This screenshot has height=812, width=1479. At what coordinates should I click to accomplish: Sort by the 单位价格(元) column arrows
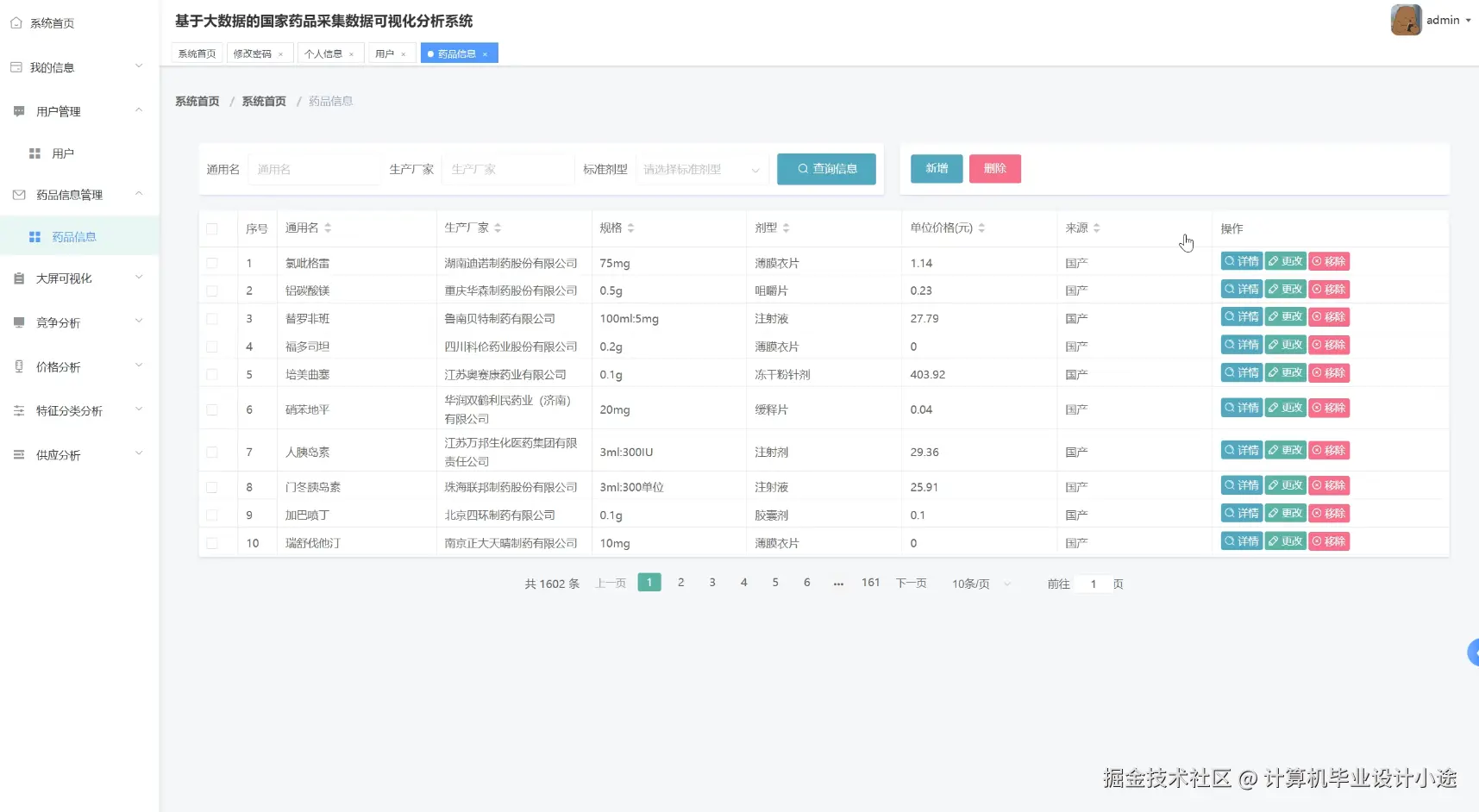click(x=981, y=228)
